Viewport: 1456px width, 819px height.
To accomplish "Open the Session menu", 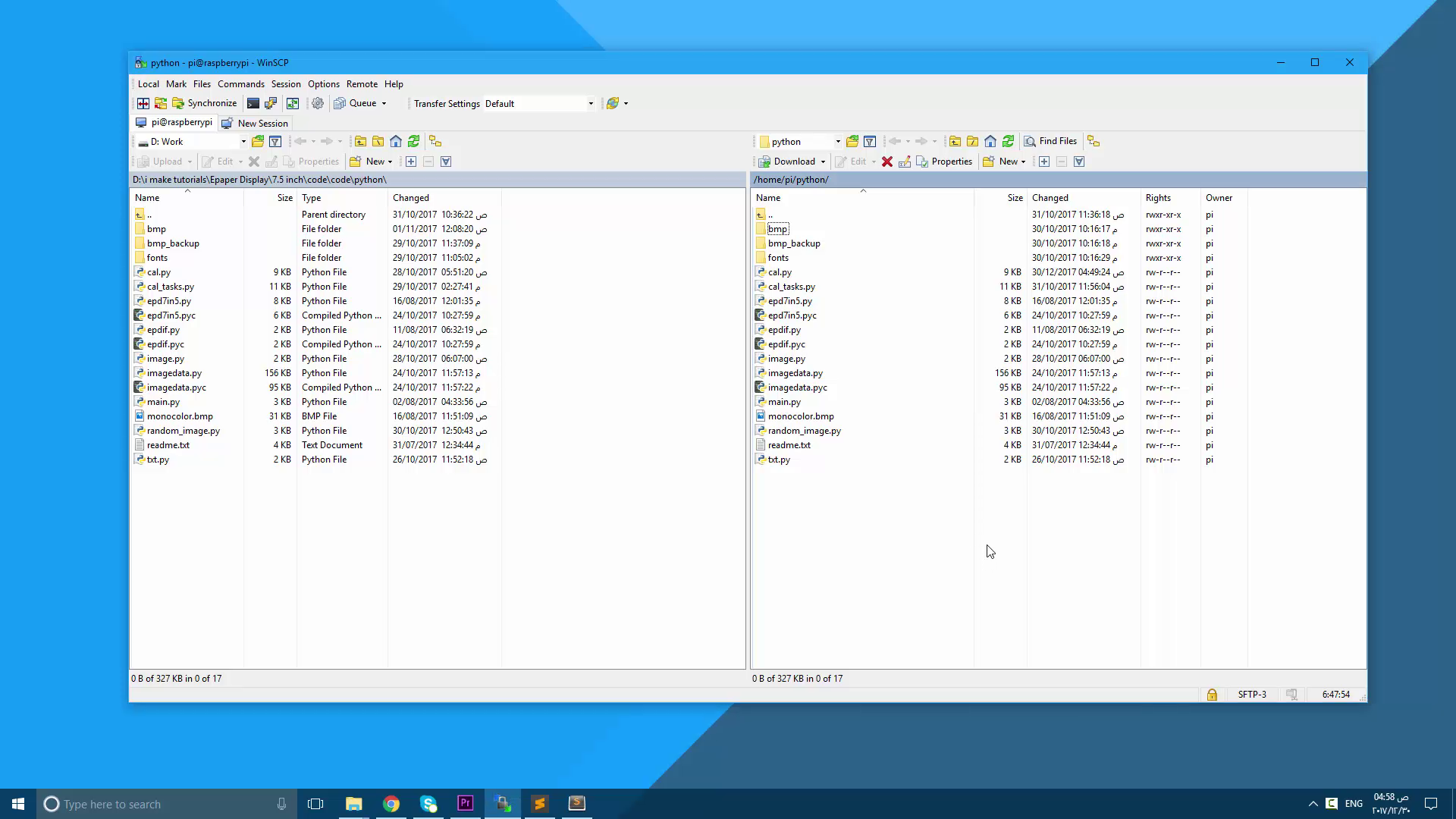I will (285, 84).
